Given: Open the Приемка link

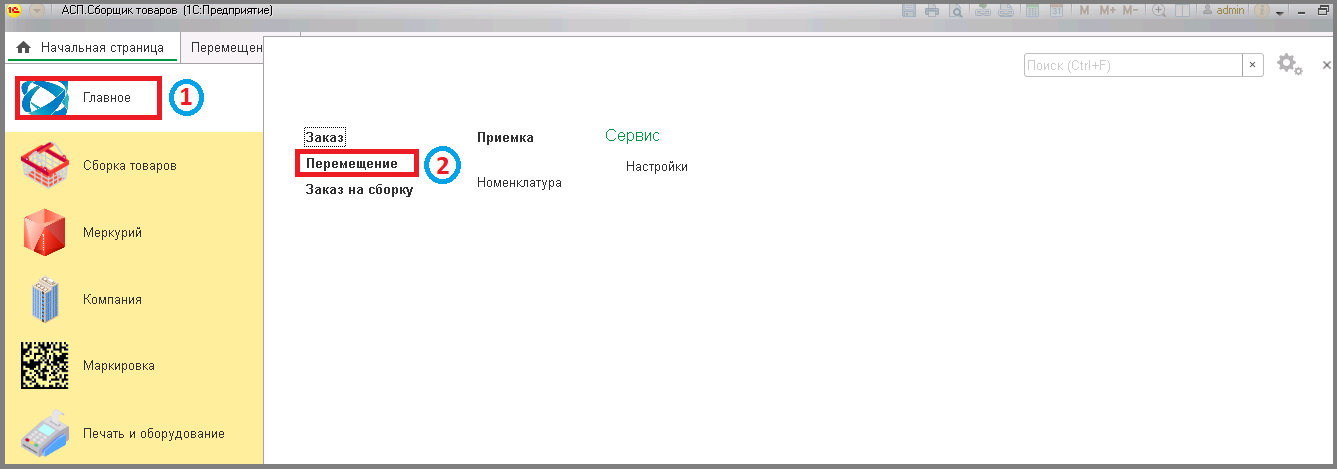Looking at the screenshot, I should tap(505, 138).
